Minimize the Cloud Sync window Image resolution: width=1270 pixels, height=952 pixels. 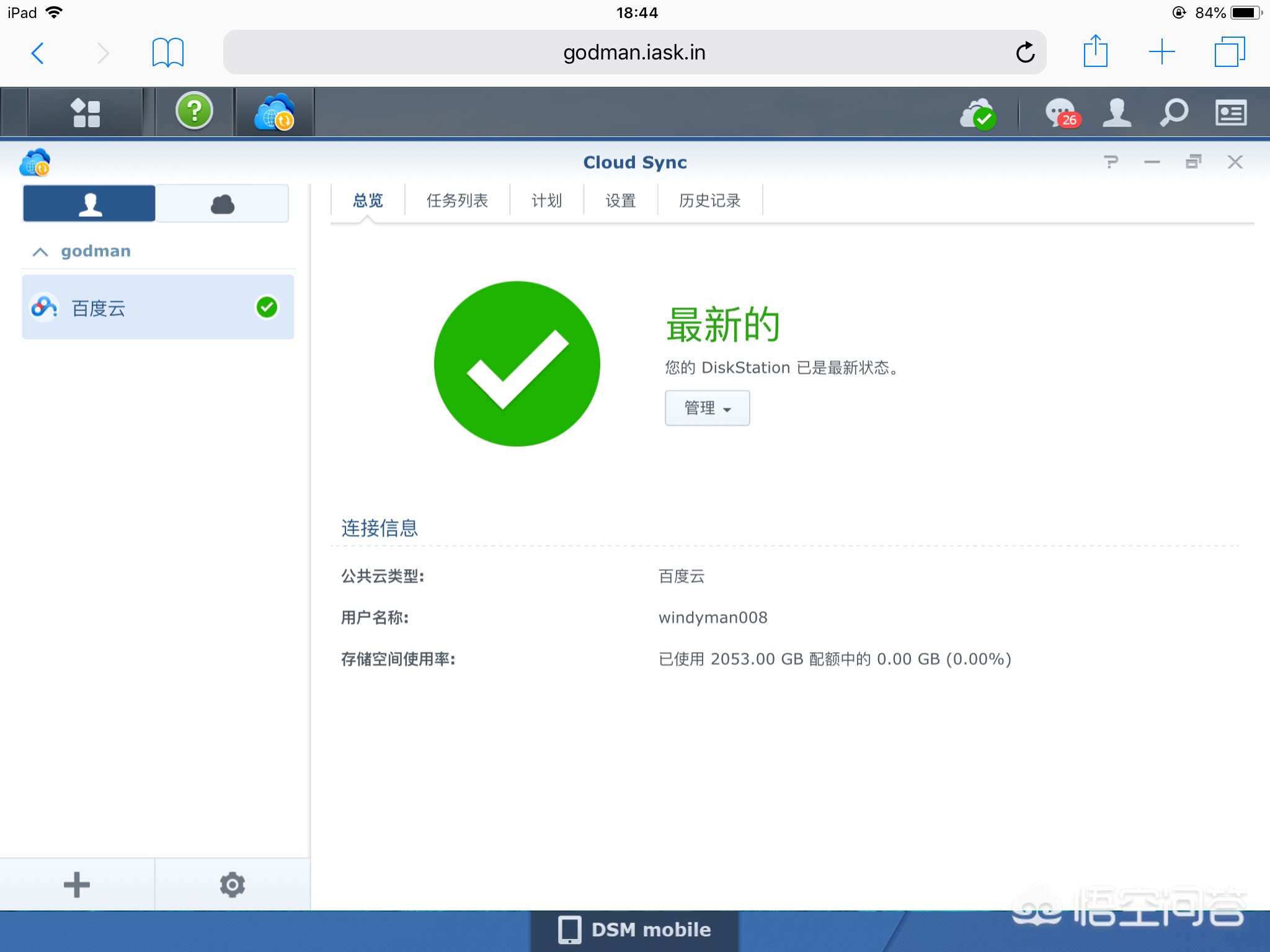1152,162
